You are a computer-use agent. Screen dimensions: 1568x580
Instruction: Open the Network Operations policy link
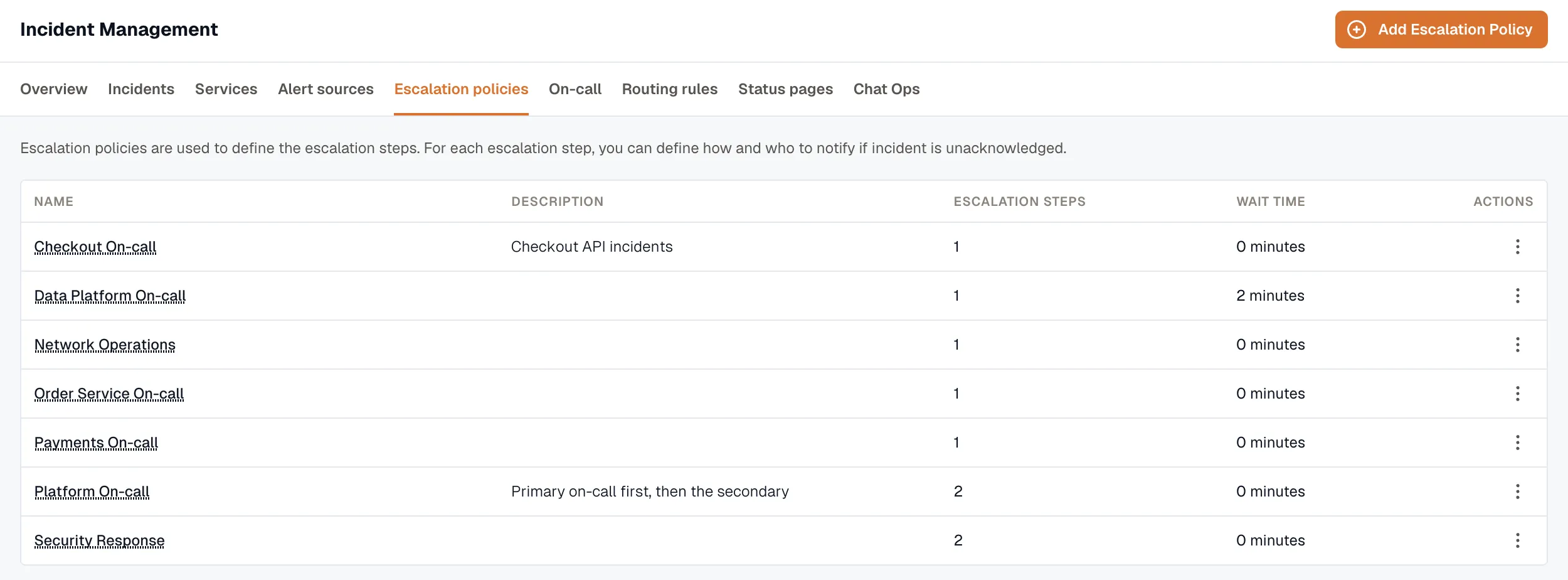105,345
